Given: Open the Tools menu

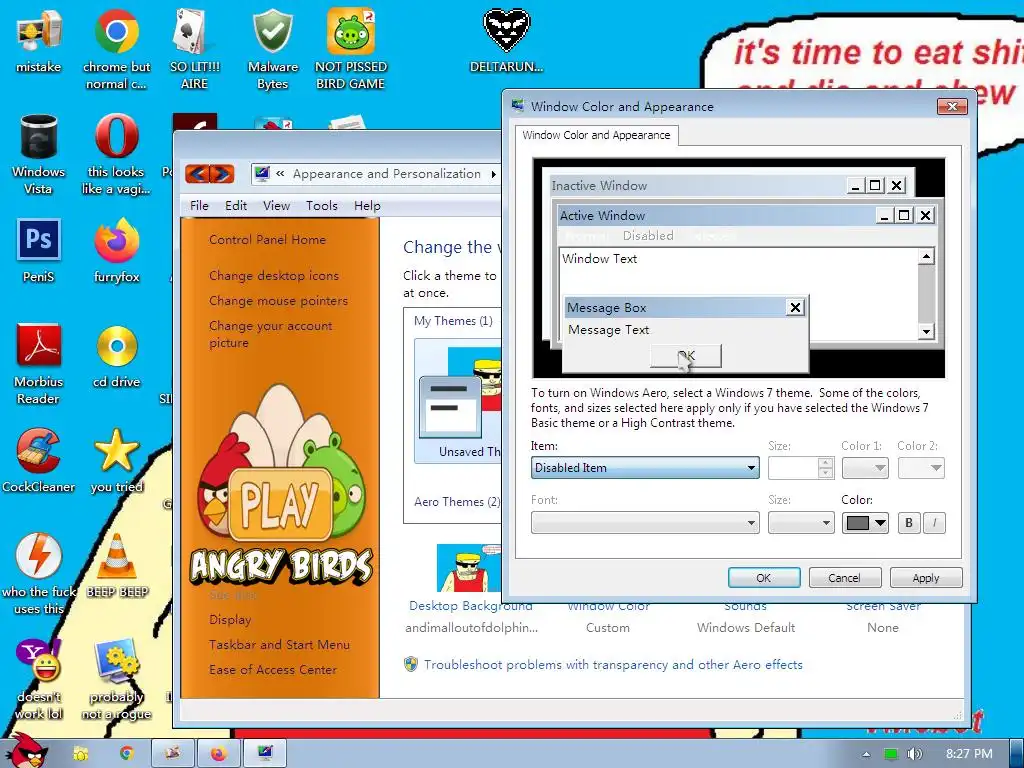Looking at the screenshot, I should tap(322, 206).
